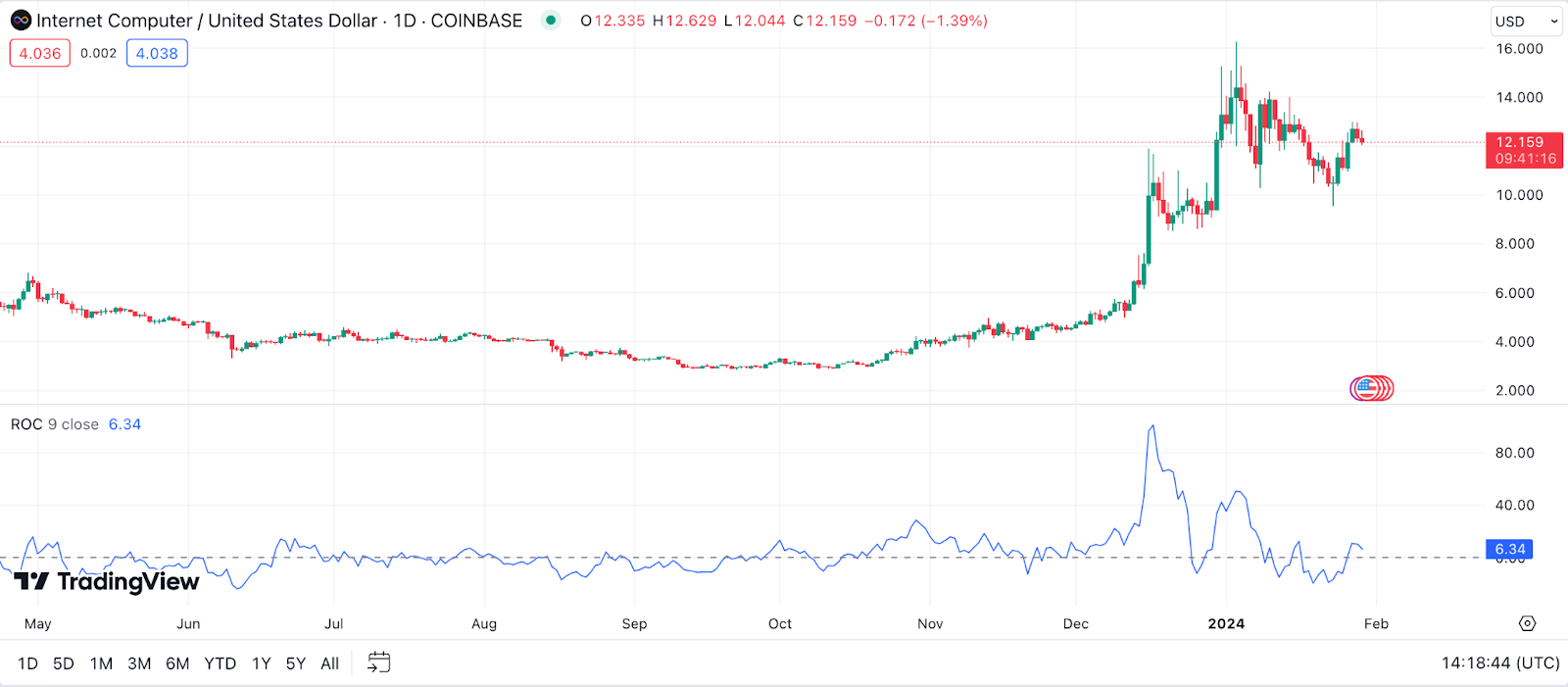Click the low value L12.044 in header

755,21
